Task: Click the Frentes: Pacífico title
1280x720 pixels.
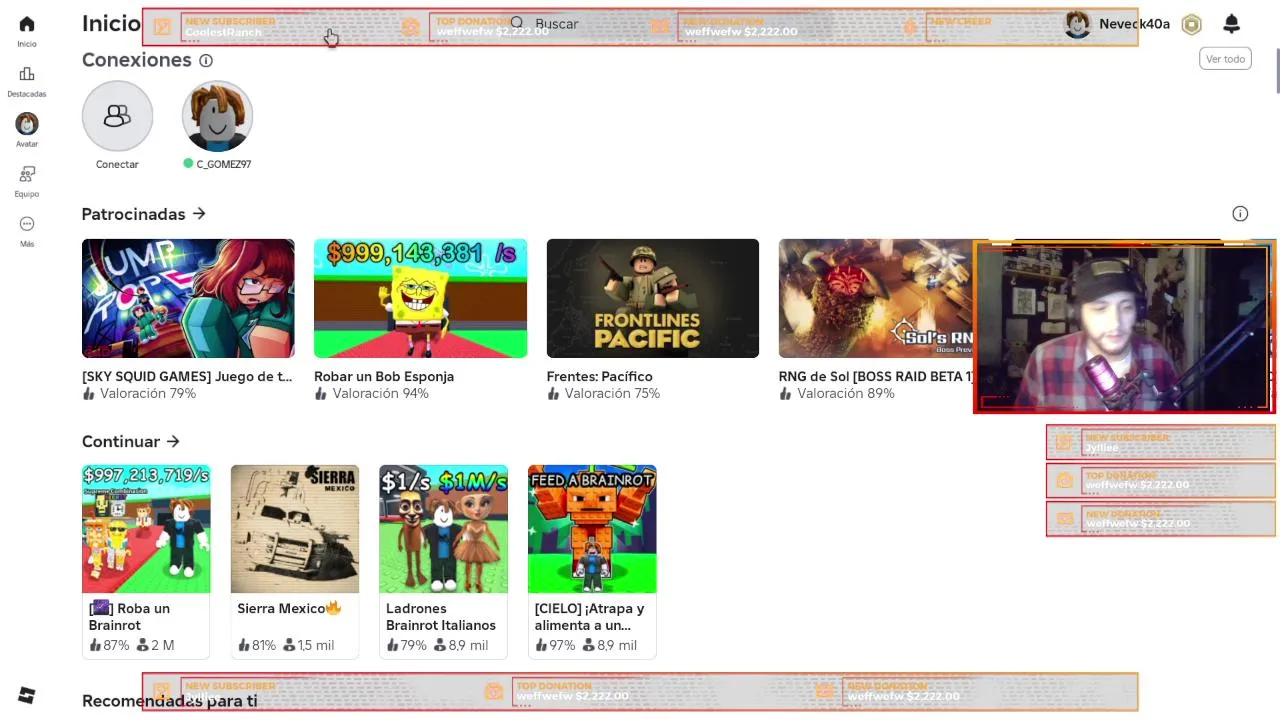Action: (599, 376)
